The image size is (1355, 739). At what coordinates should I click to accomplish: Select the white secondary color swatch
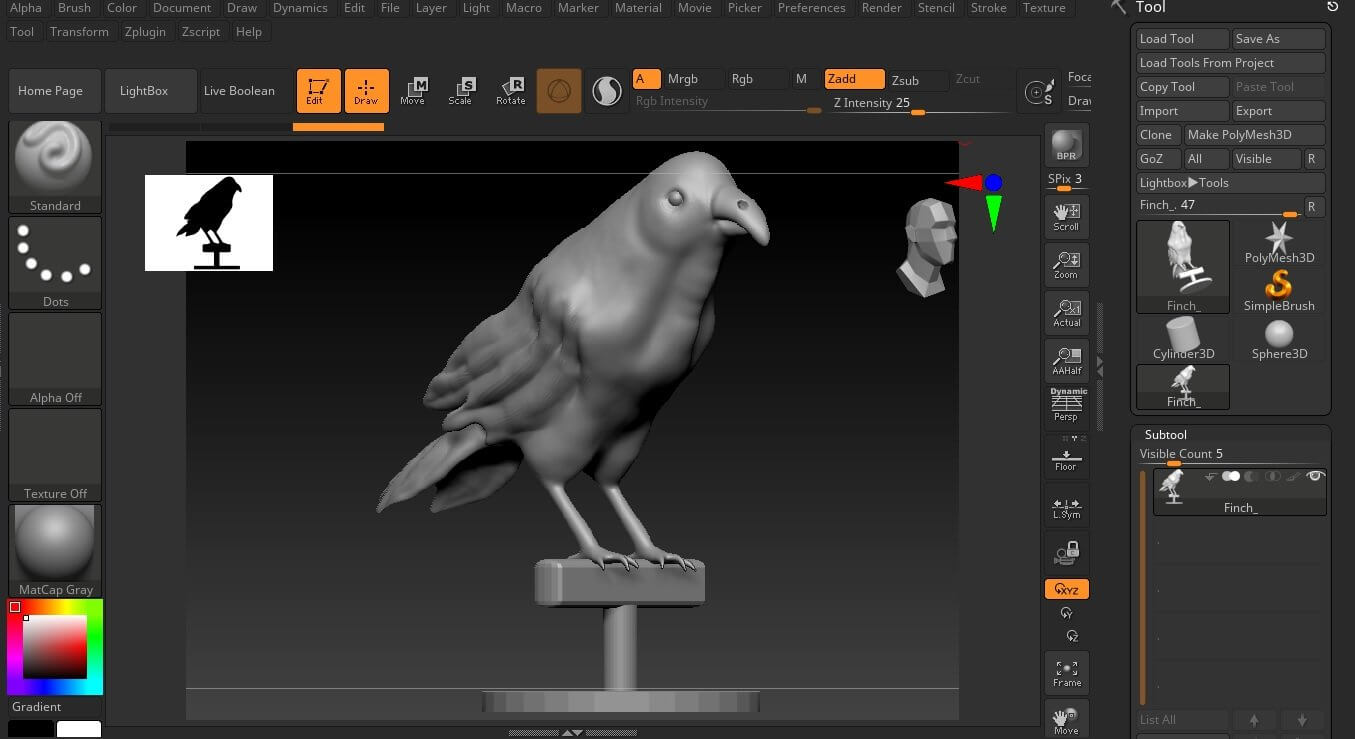pyautogui.click(x=78, y=729)
